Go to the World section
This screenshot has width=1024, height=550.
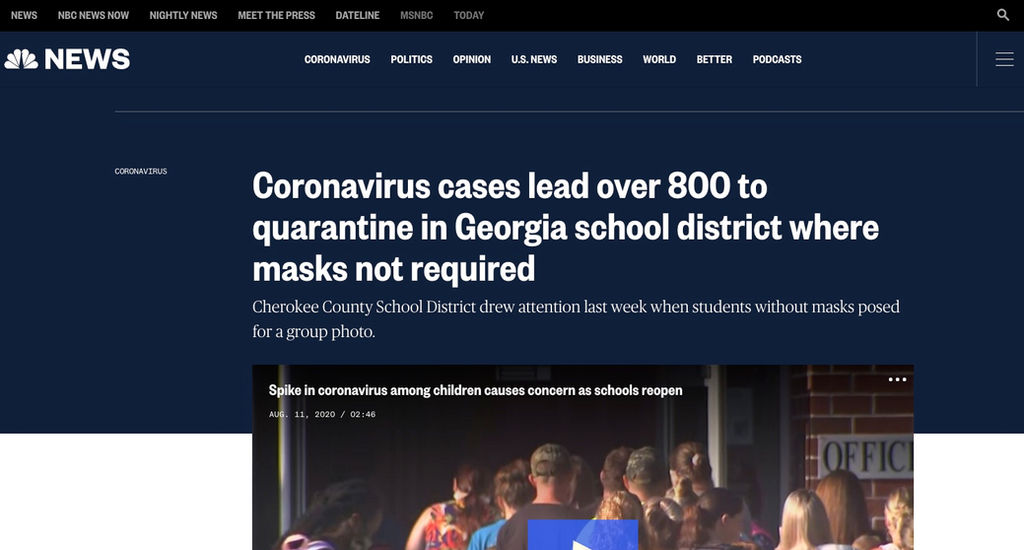coord(659,59)
